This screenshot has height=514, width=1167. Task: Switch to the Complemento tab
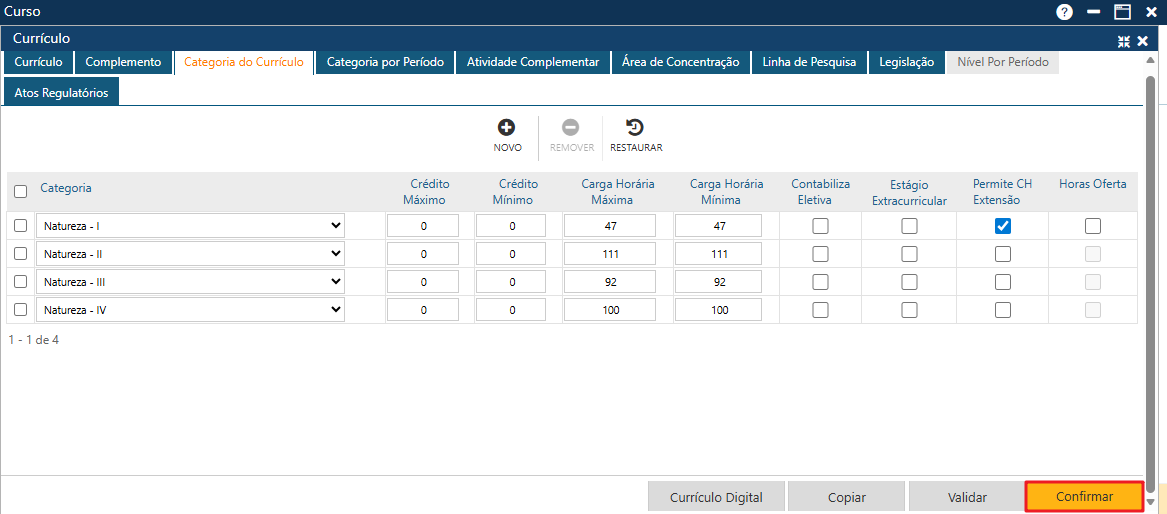(124, 62)
